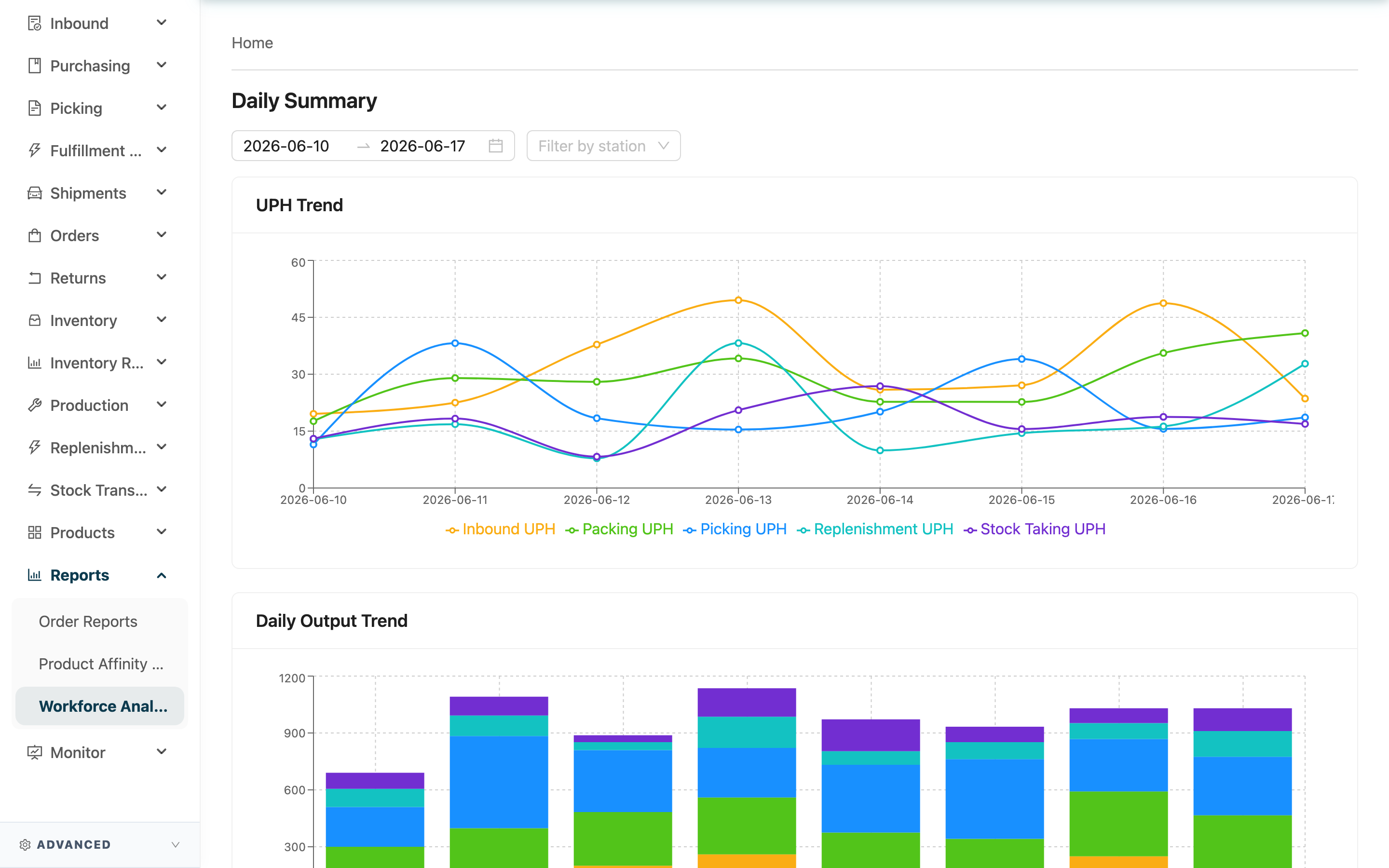Collapse the Reports menu chevron
The height and width of the screenshot is (868, 1389).
[162, 576]
